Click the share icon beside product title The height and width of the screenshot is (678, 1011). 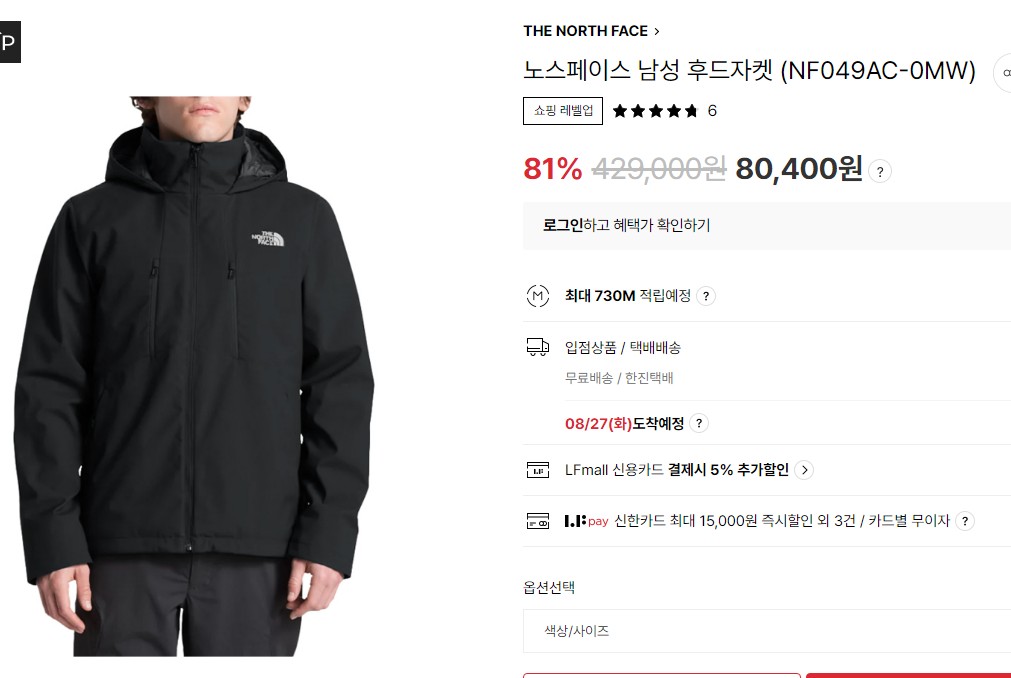[1005, 73]
